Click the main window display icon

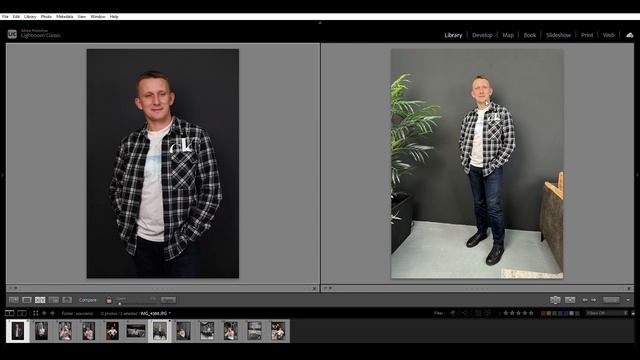pyautogui.click(x=9, y=313)
